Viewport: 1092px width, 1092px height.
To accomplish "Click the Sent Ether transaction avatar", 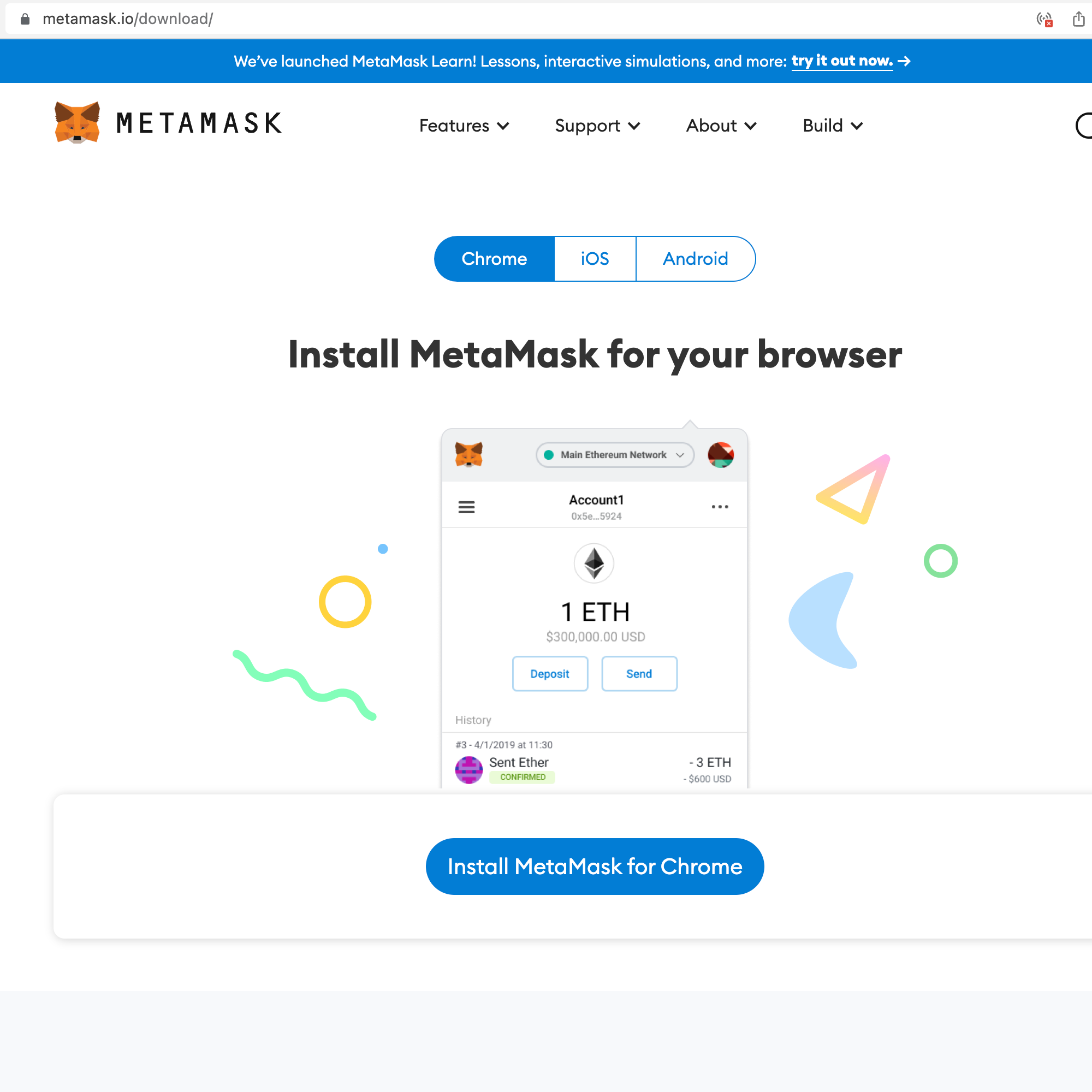I will point(468,770).
